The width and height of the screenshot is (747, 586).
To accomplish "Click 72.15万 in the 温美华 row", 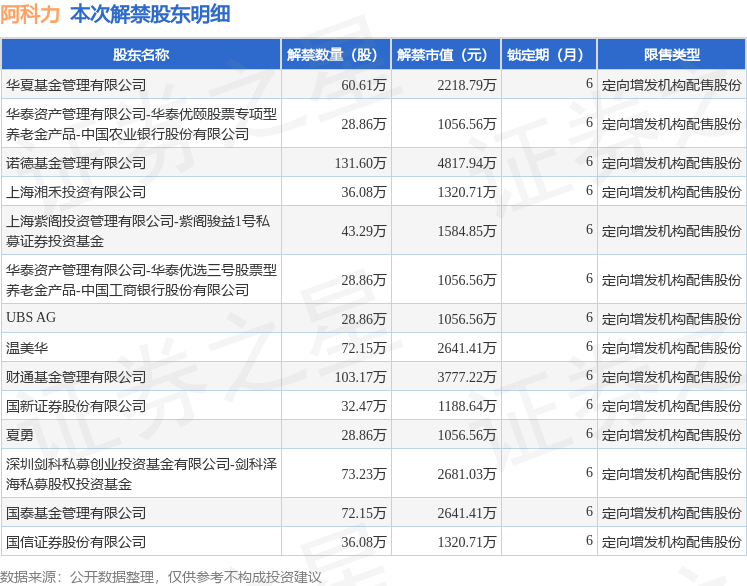I will tap(363, 348).
